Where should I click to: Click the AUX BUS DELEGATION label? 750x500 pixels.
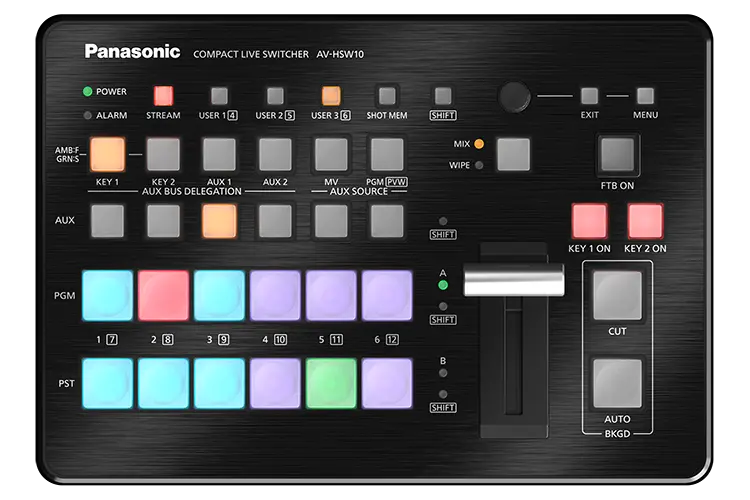pos(191,191)
